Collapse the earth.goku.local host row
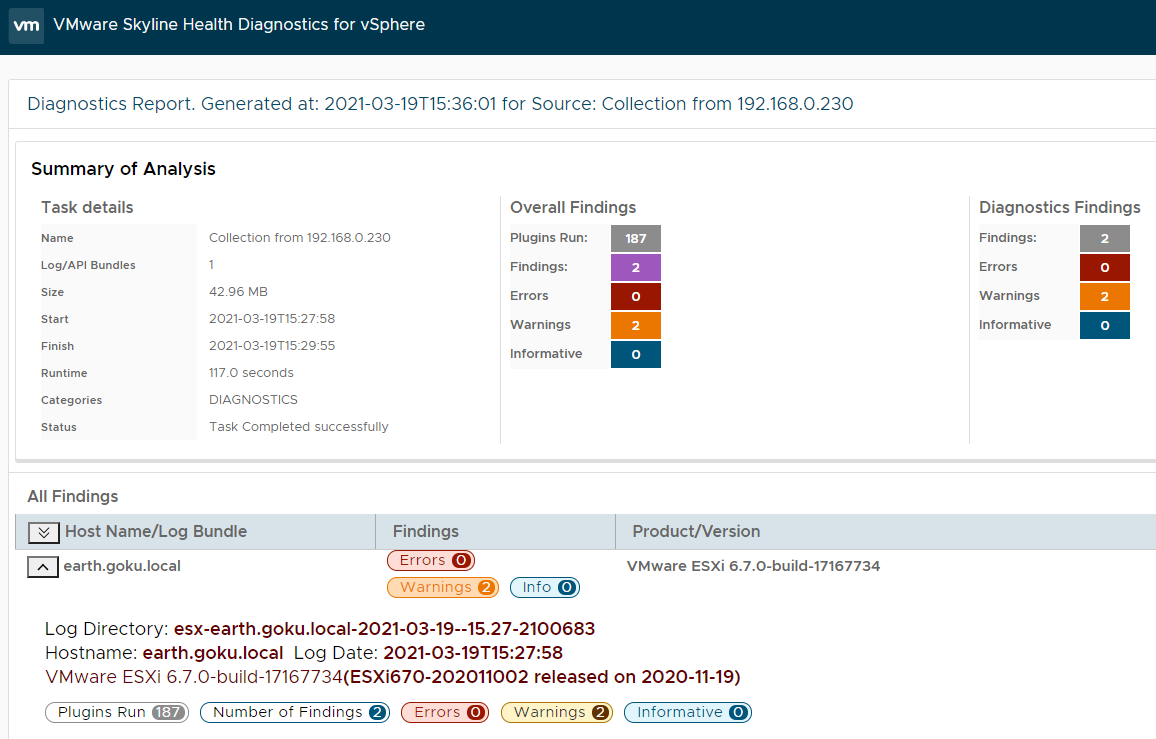1156x739 pixels. click(x=43, y=567)
